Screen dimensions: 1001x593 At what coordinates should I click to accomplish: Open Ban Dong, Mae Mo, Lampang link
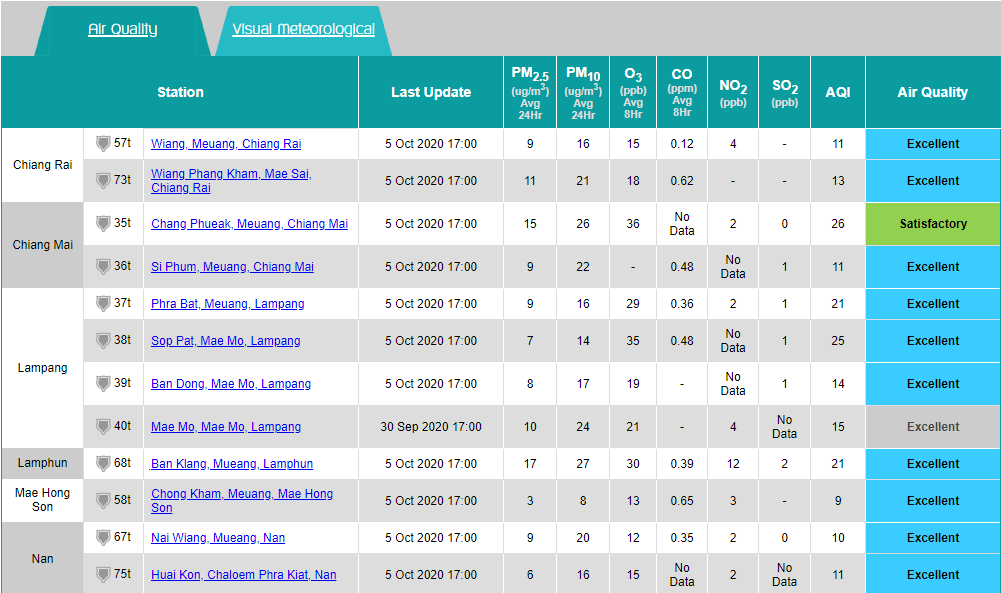[231, 384]
